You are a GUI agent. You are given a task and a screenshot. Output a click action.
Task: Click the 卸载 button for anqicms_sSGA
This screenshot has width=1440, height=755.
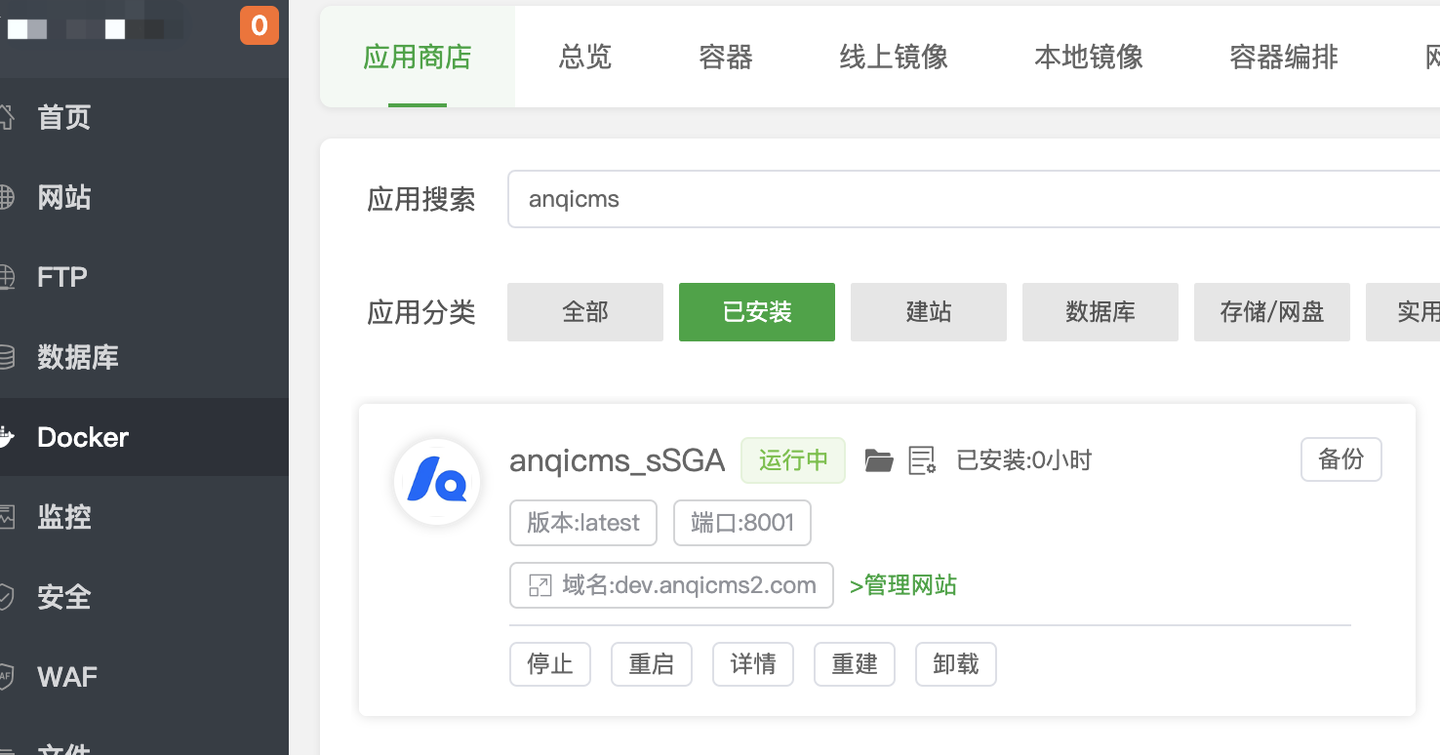point(956,664)
